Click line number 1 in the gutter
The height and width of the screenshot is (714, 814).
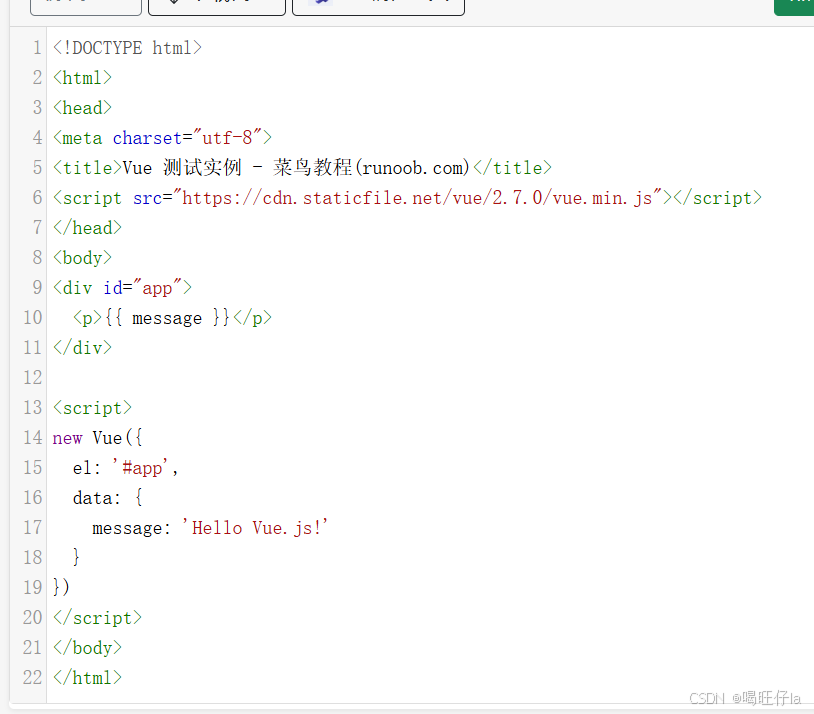(37, 48)
